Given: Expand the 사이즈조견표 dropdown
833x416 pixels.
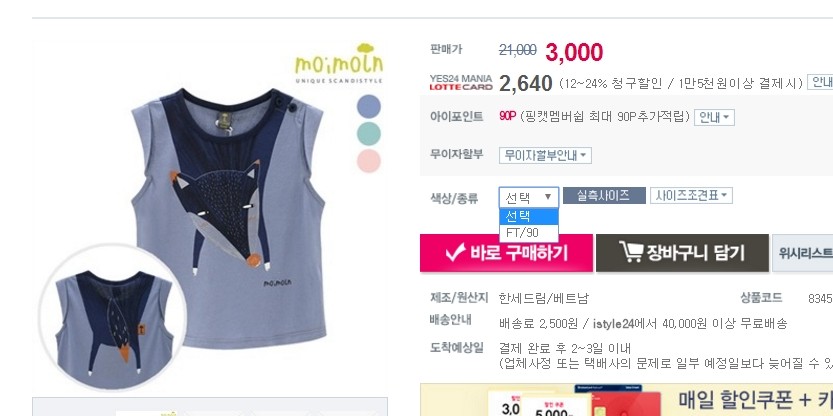Looking at the screenshot, I should coord(691,196).
